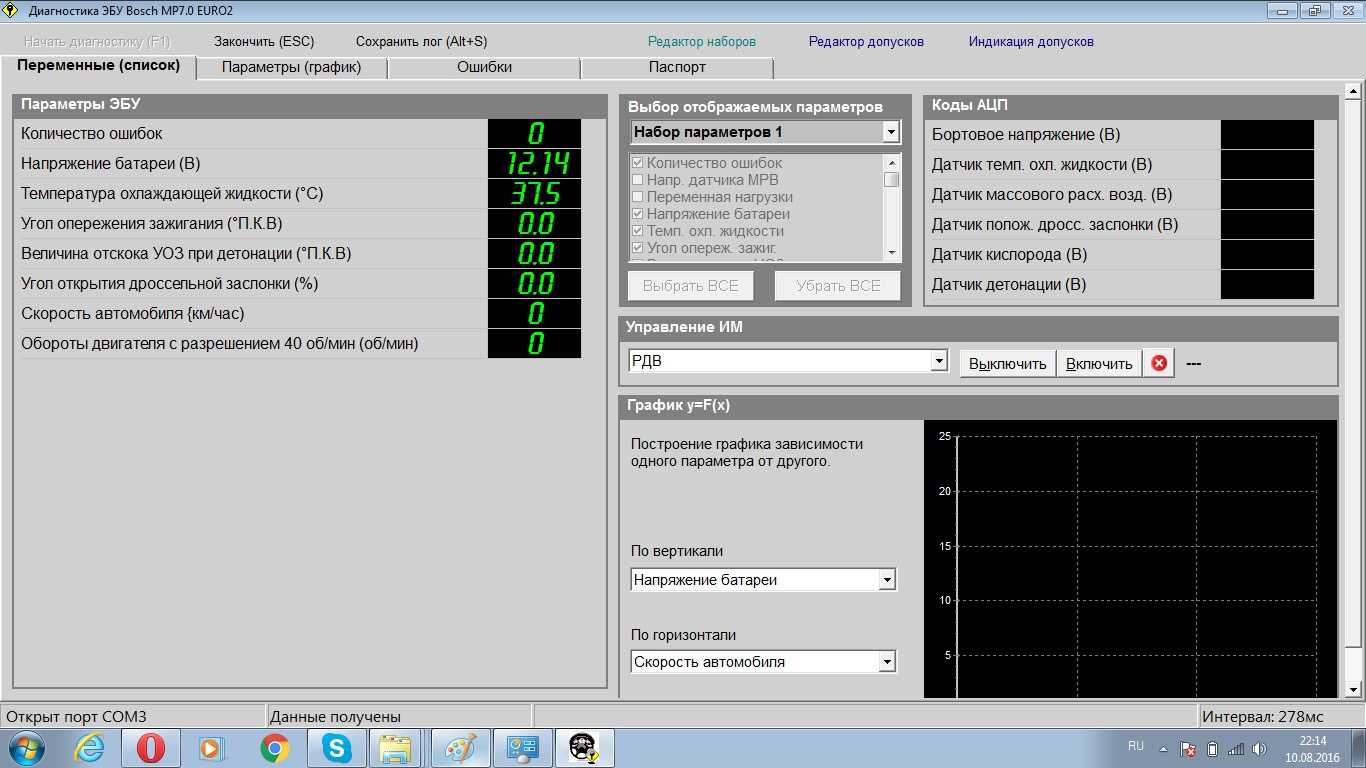Click the volume speaker tray icon
The height and width of the screenshot is (768, 1366).
pos(1261,749)
